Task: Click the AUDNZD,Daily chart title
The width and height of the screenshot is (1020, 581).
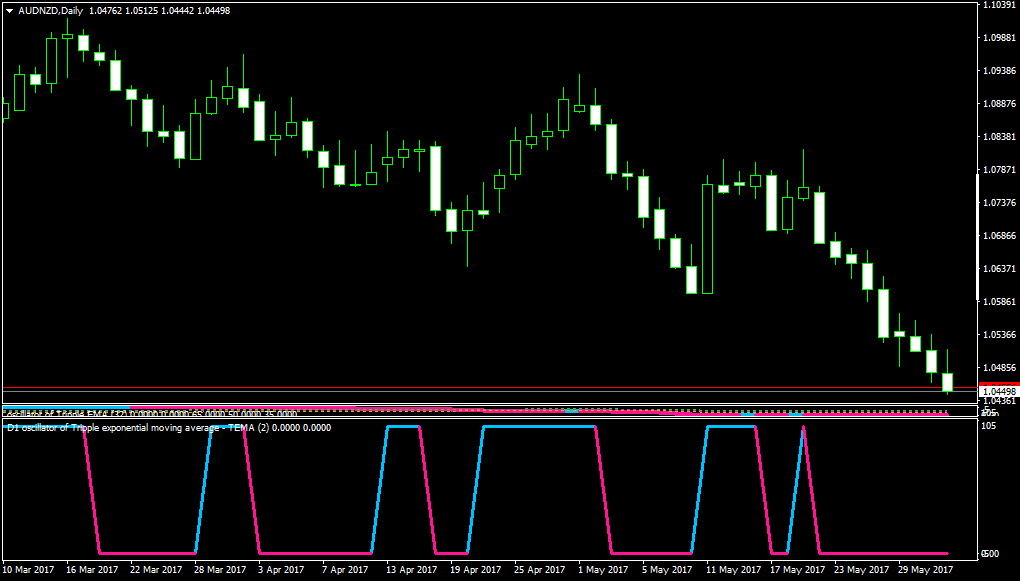Action: (50, 11)
